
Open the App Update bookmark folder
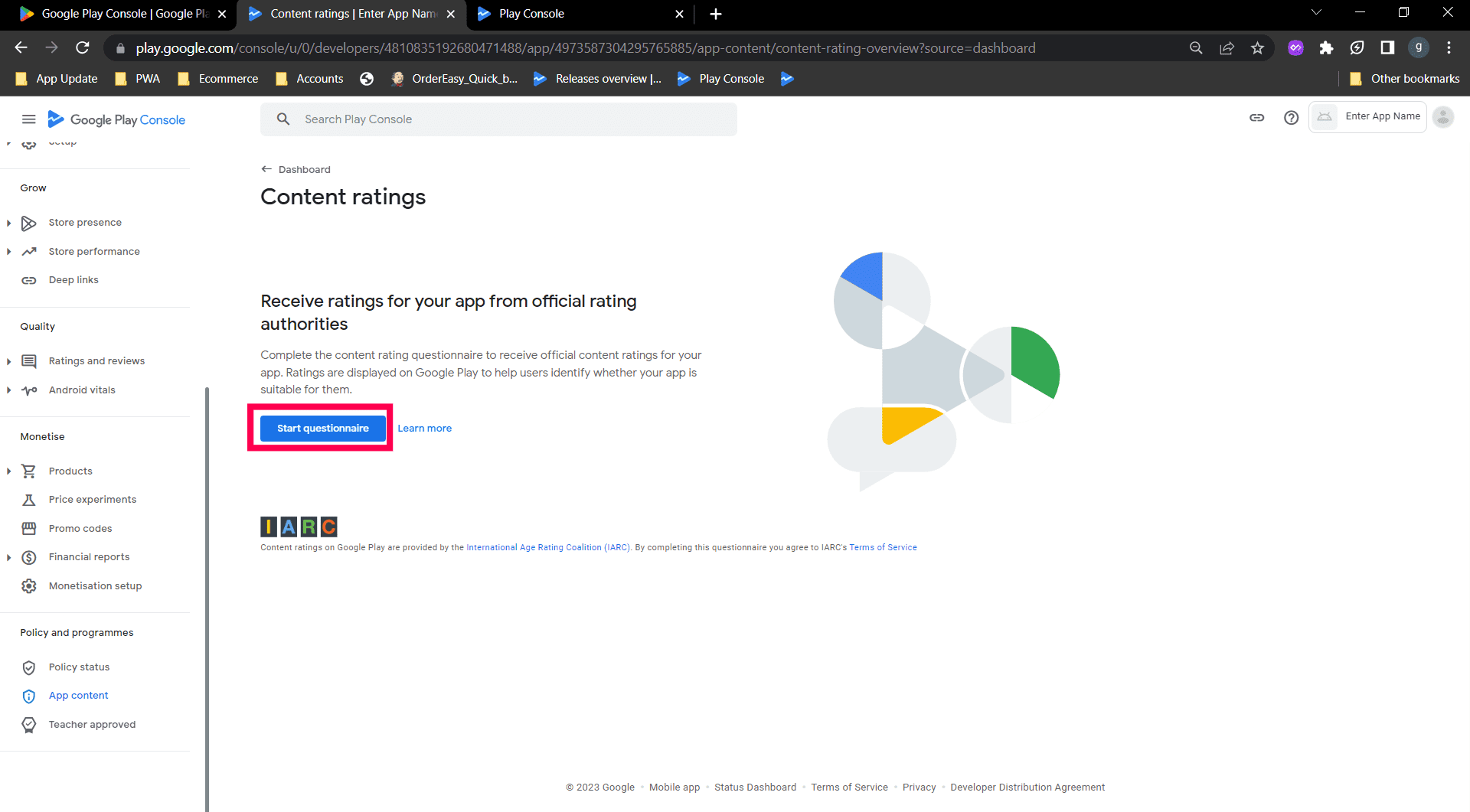[x=57, y=79]
